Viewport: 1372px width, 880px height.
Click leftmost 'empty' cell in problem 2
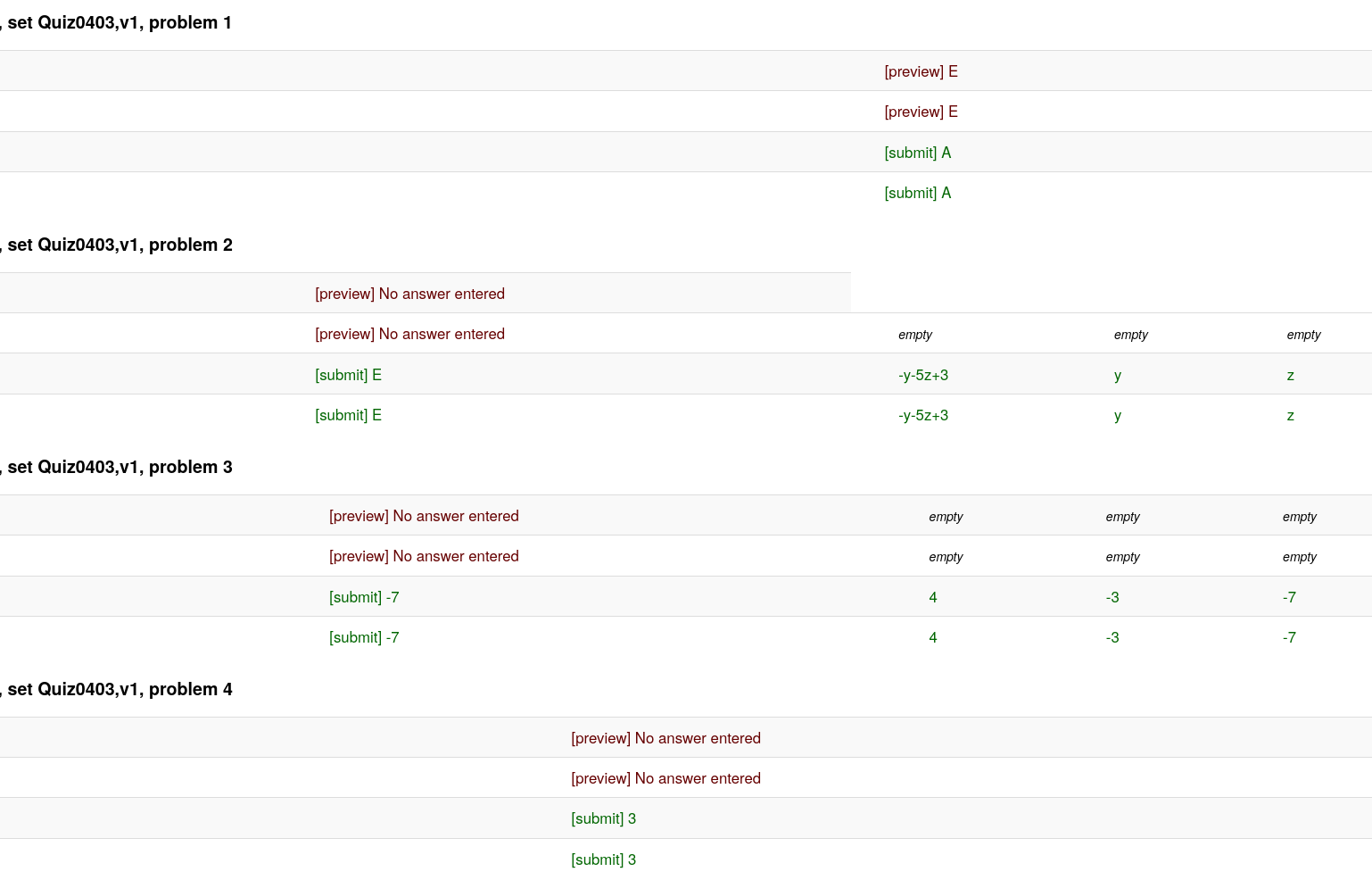(x=915, y=335)
